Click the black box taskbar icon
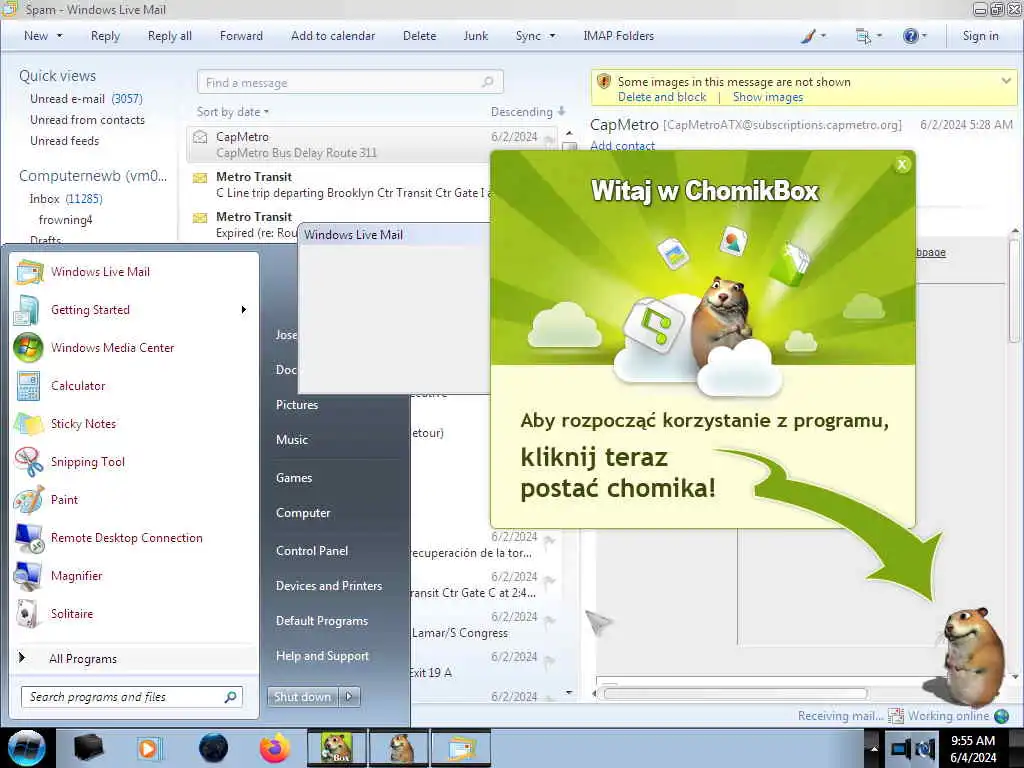The image size is (1024, 768). (x=89, y=748)
